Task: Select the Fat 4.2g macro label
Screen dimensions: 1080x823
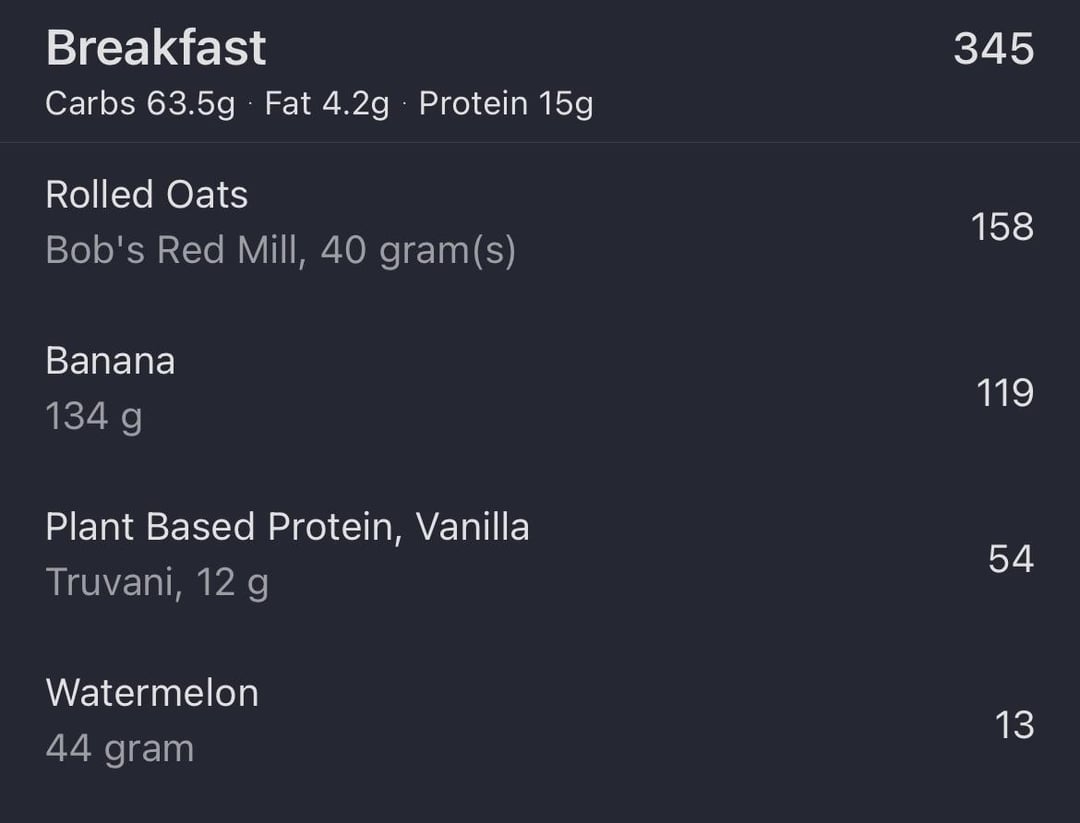Action: (326, 104)
